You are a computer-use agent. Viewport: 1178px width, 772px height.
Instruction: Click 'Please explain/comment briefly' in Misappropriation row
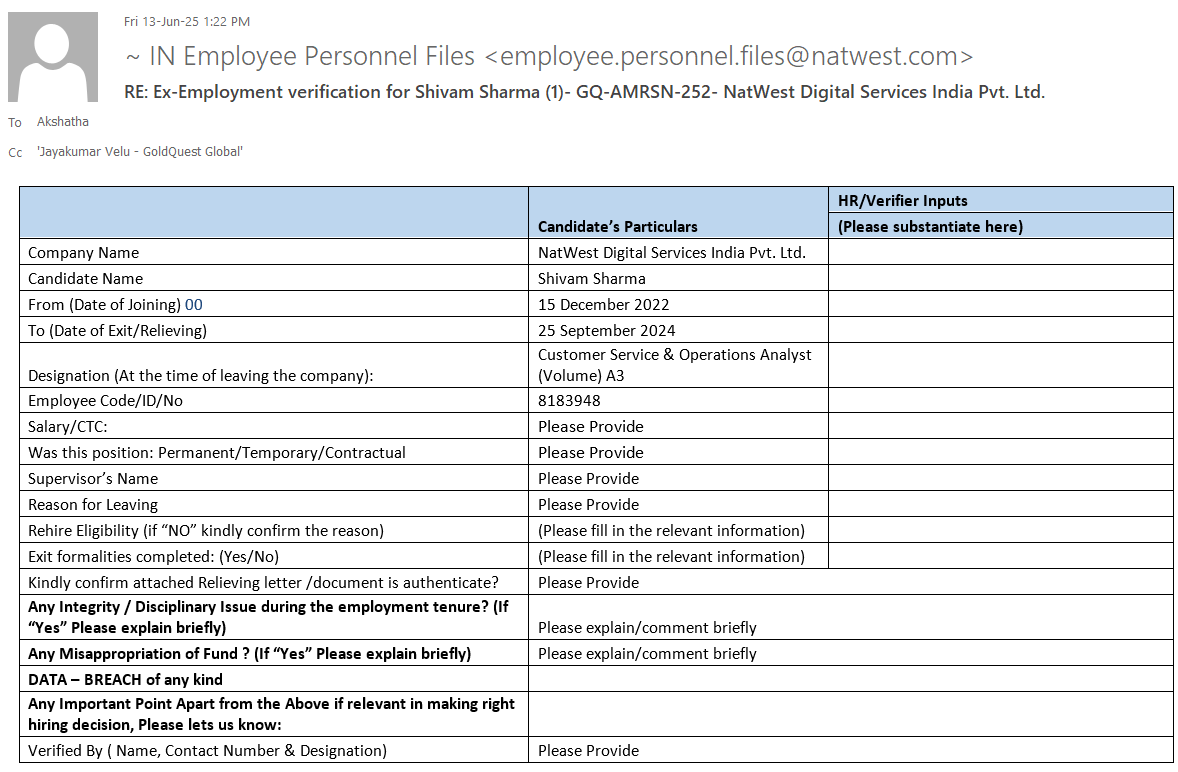(x=647, y=654)
